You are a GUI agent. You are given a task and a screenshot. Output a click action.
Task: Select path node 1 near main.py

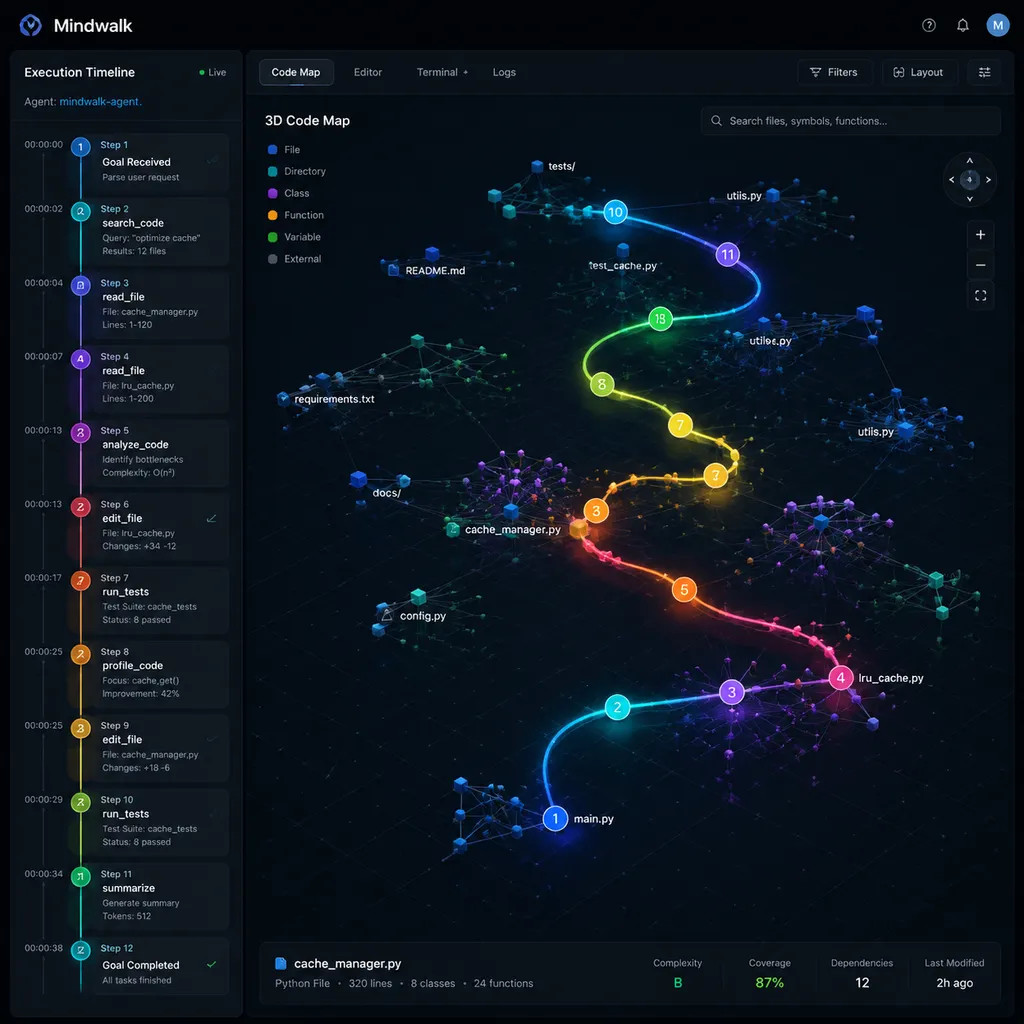(x=555, y=818)
